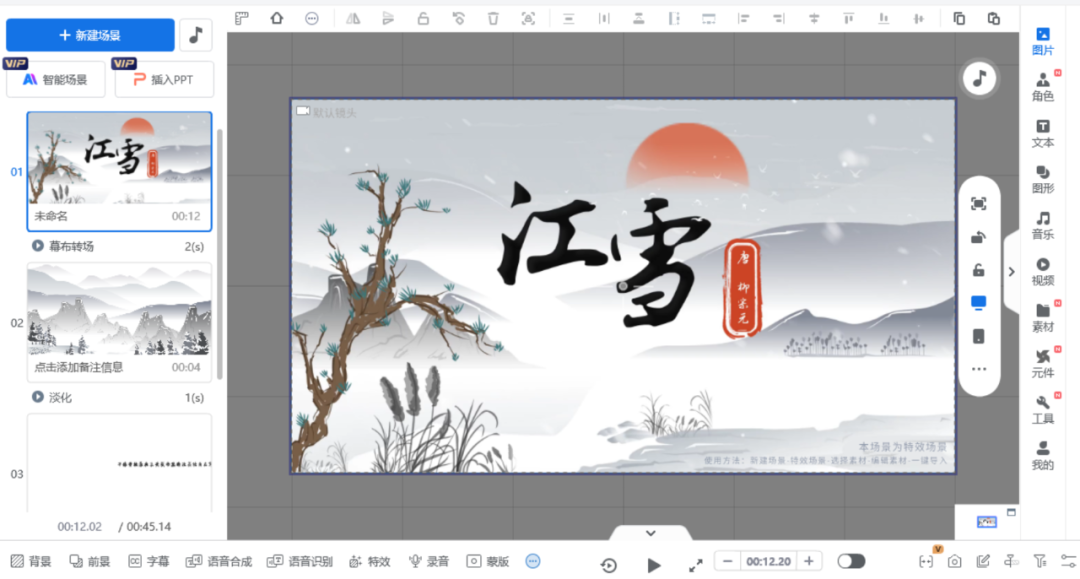Click the 字幕 (Subtitles) menu item
The width and height of the screenshot is (1080, 579).
tap(148, 561)
